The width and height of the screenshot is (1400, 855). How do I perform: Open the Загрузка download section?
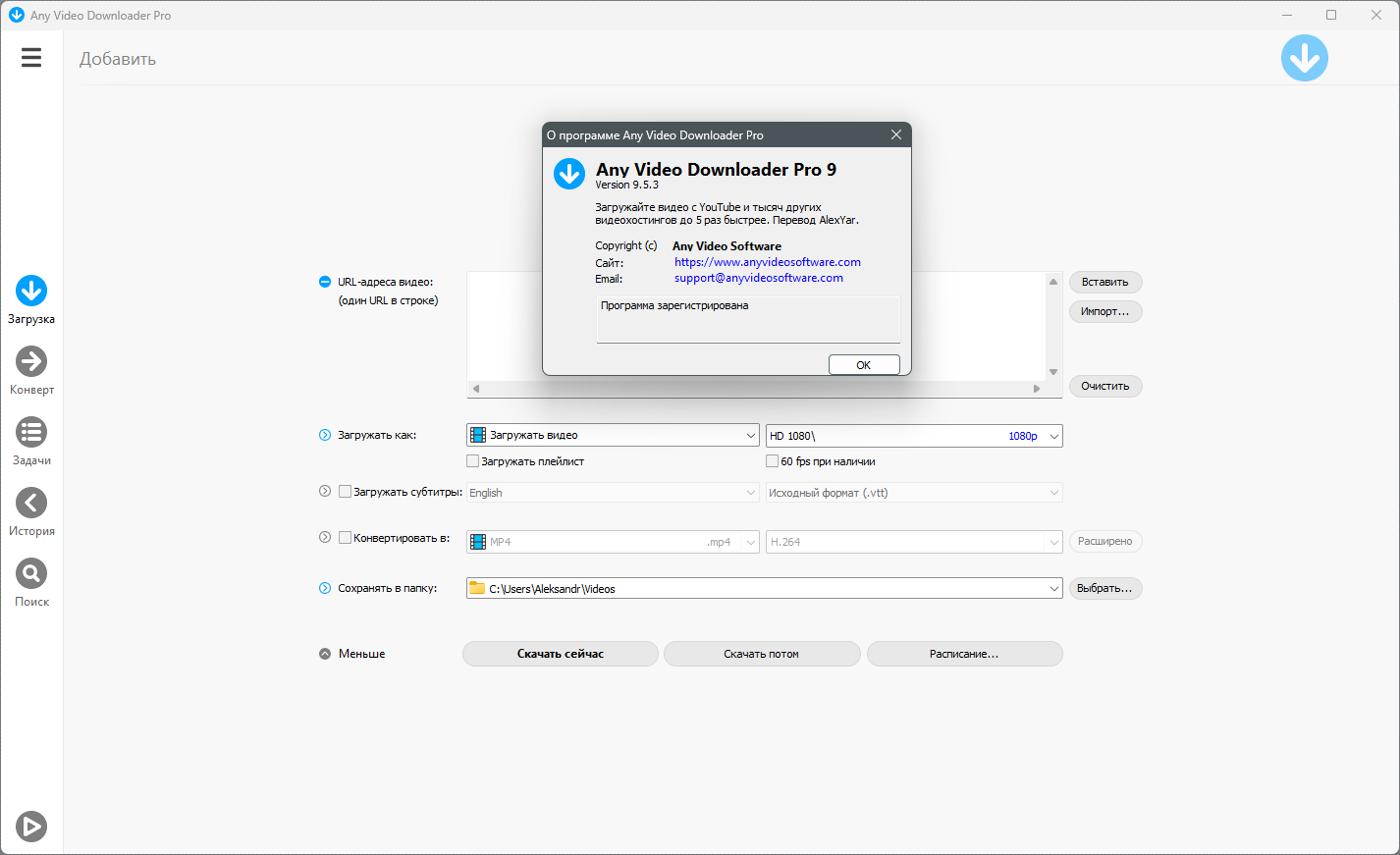31,300
